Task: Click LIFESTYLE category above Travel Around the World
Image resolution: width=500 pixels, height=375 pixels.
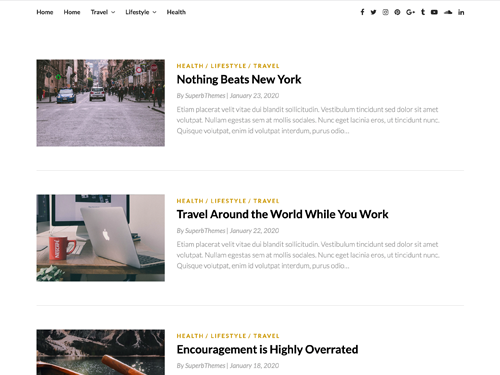Action: click(228, 201)
